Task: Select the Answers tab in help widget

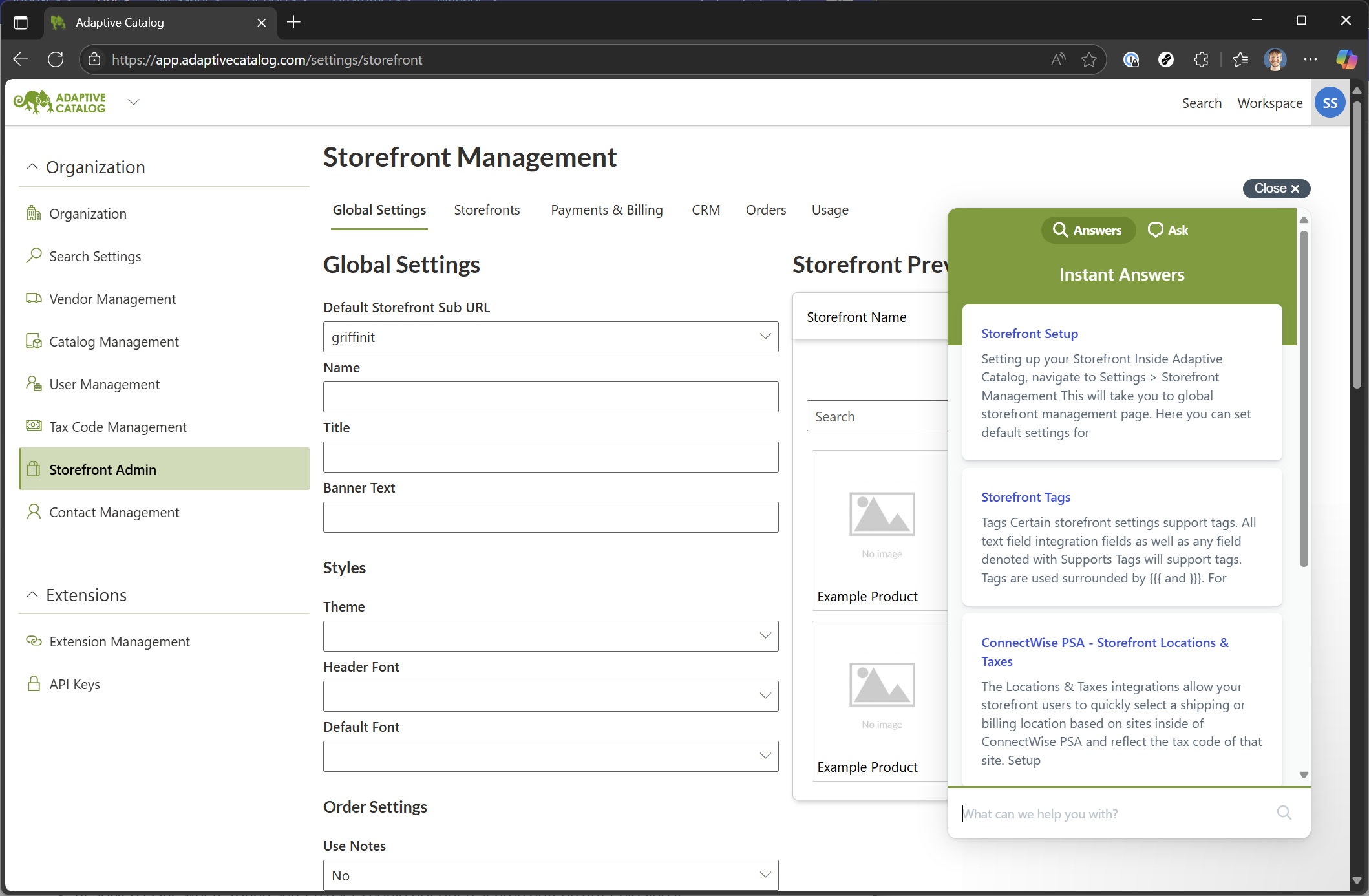Action: point(1088,230)
